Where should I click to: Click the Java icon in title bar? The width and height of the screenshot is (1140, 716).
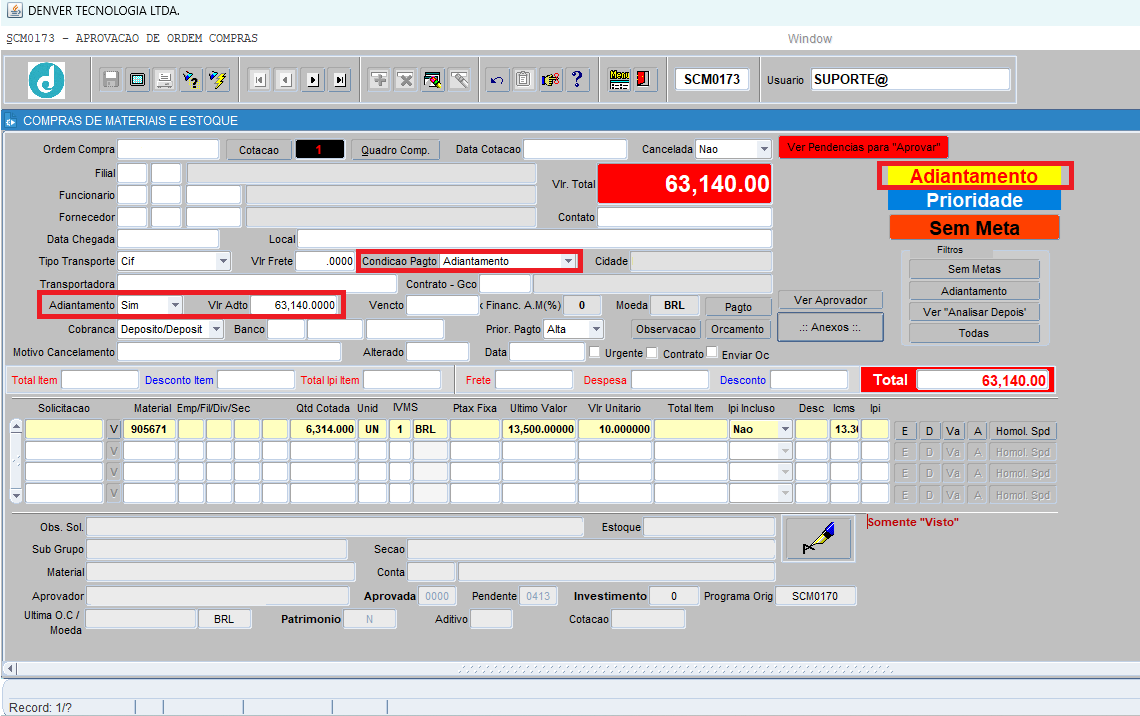14,11
